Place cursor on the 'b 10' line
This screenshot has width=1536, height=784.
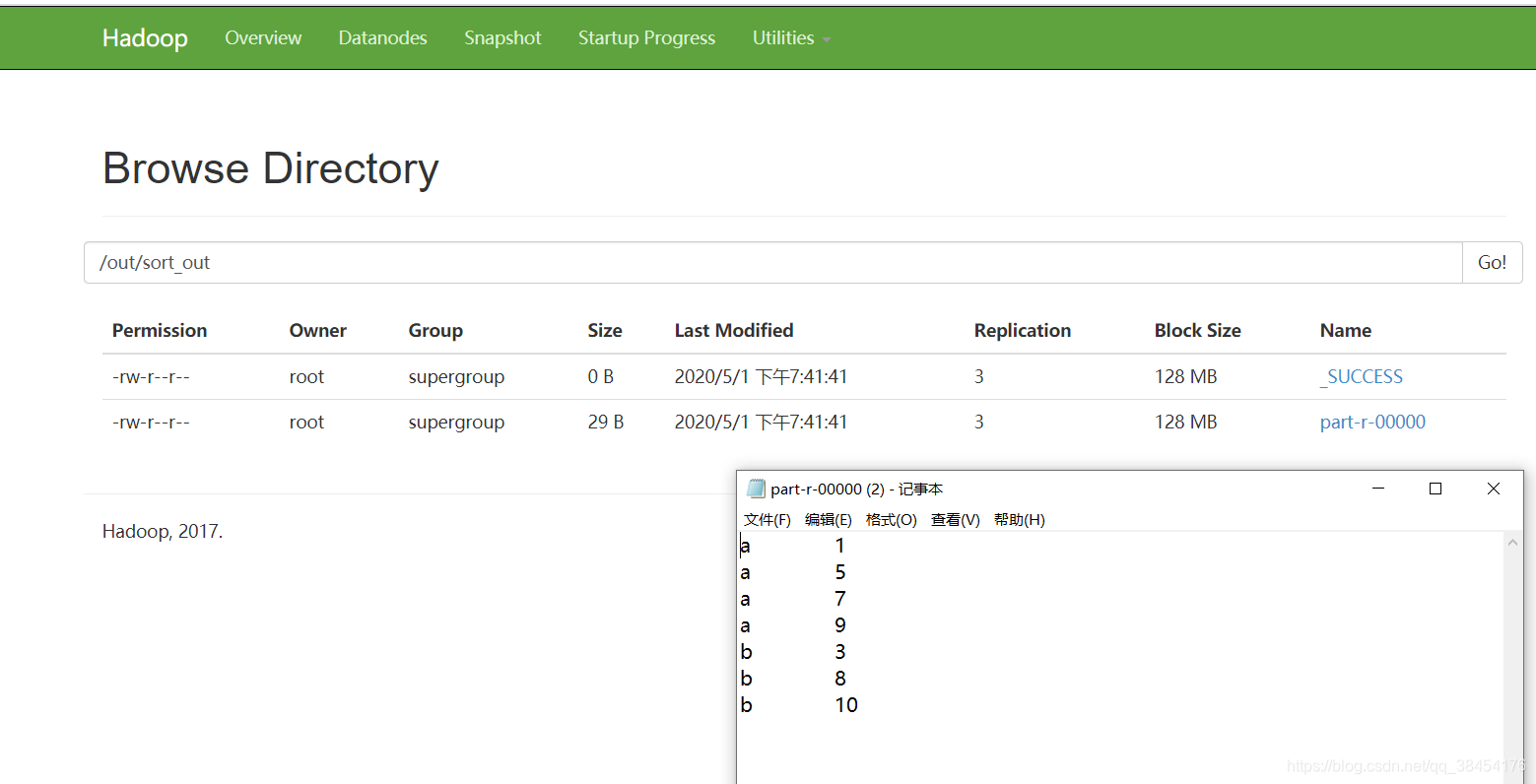(x=799, y=705)
